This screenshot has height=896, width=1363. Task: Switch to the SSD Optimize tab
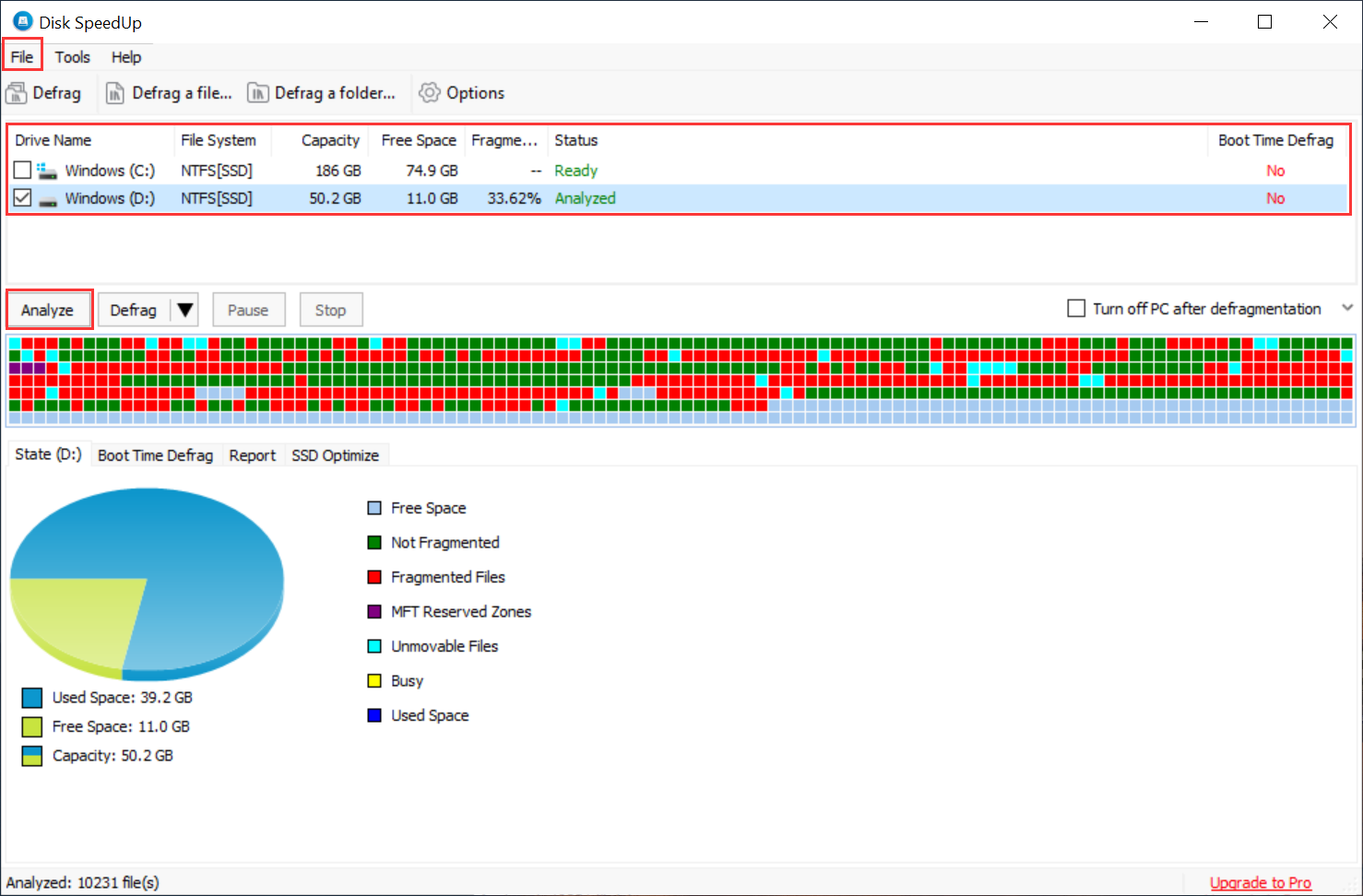click(x=336, y=454)
